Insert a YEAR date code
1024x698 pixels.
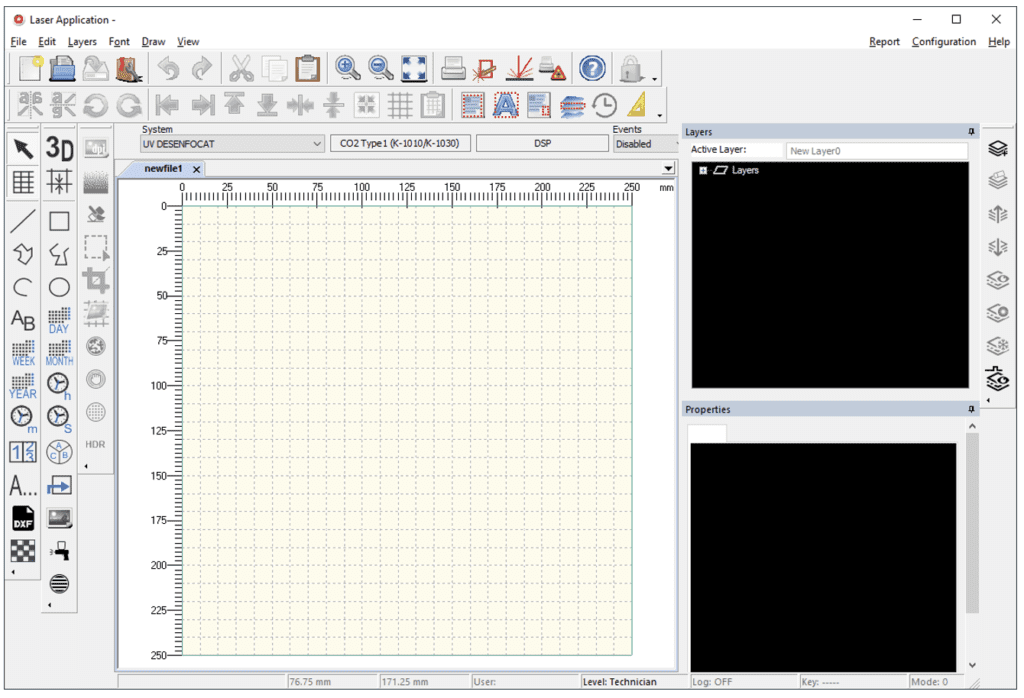(23, 386)
